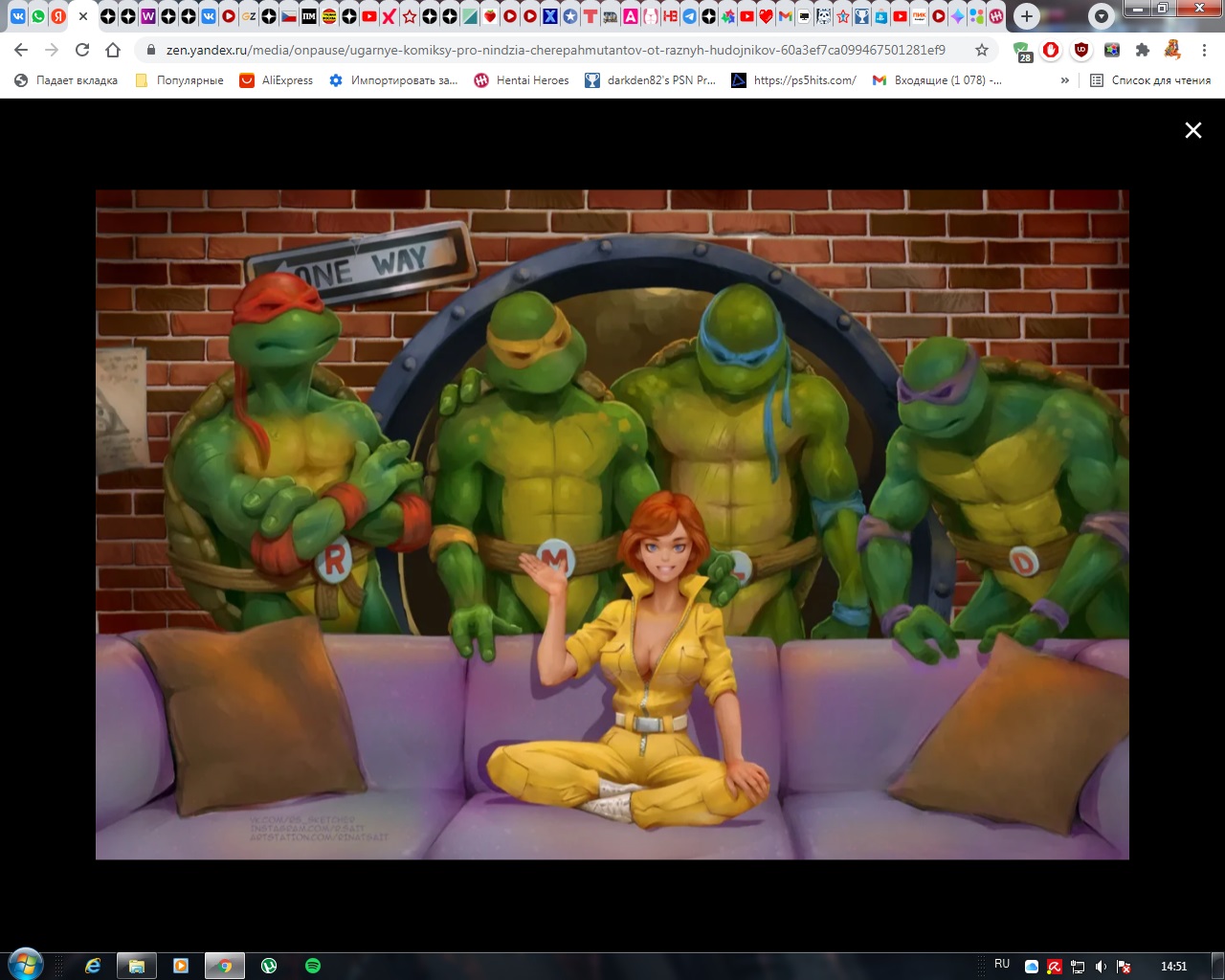
Task: Open the Падает вкладка bookmark
Action: click(66, 80)
